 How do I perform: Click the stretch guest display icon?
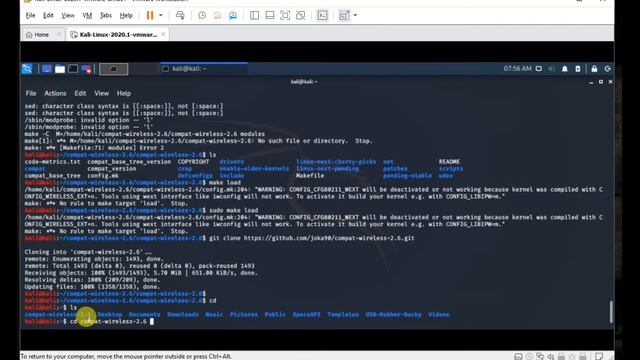344,16
